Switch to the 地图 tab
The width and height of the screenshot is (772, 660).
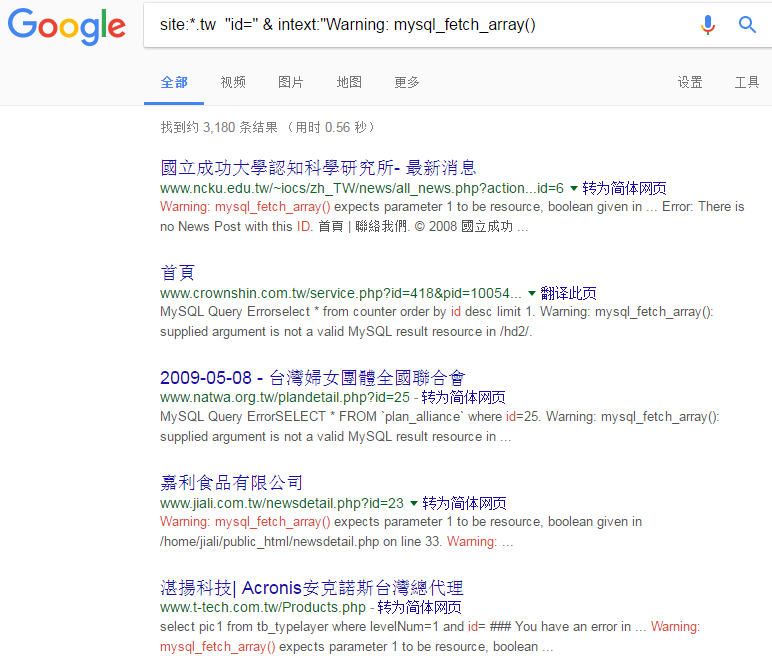pyautogui.click(x=349, y=82)
